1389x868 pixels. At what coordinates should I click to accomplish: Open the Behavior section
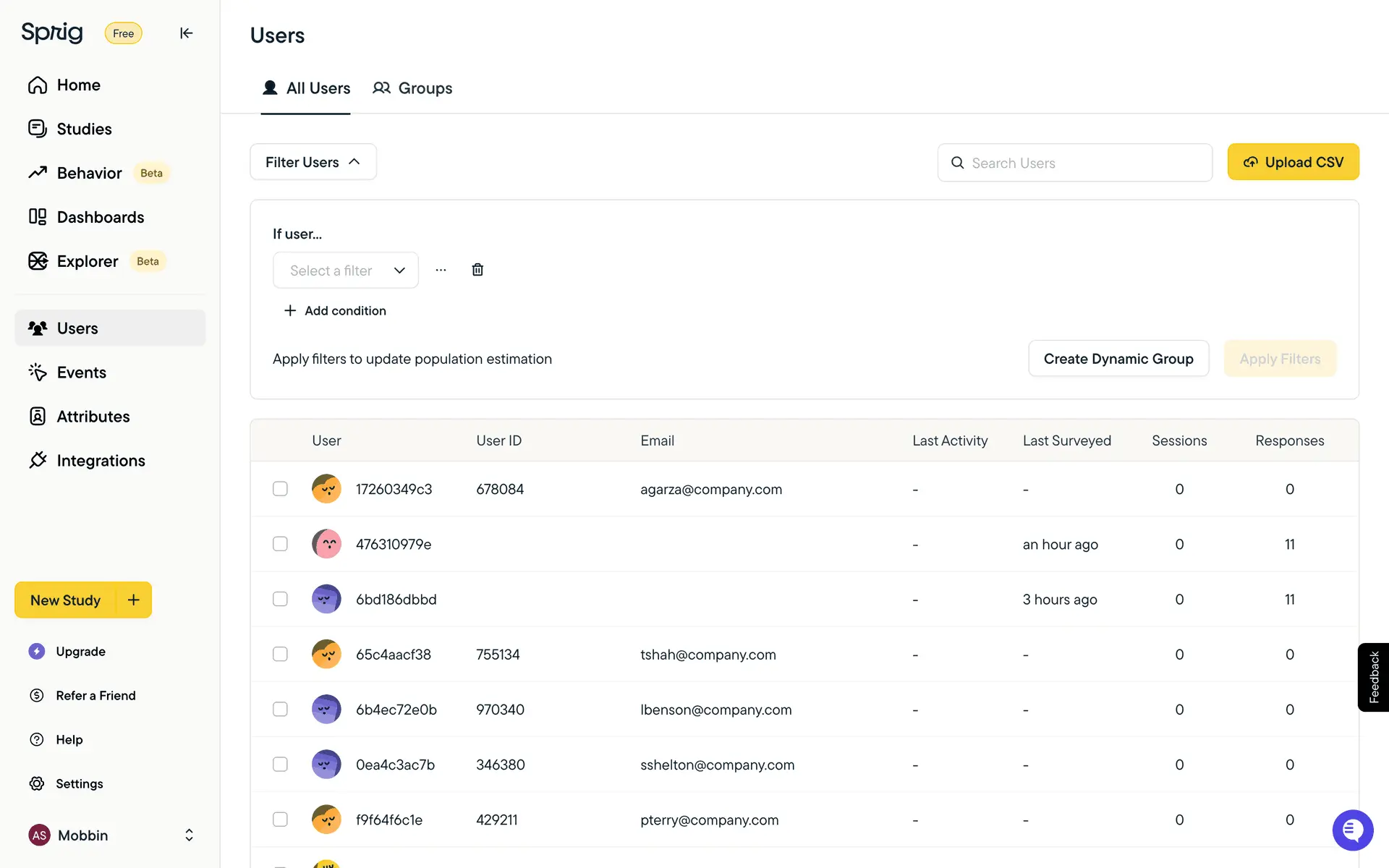click(x=89, y=173)
